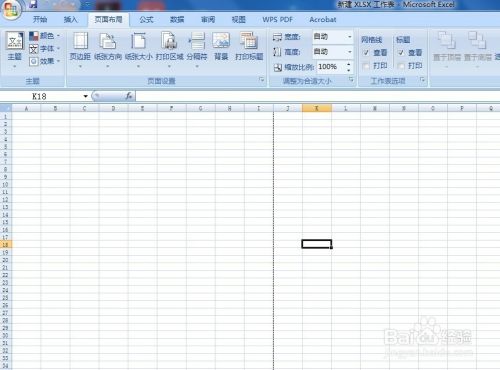Open the 调整为合适大小 dialog launcher
The width and height of the screenshot is (500, 370).
(x=351, y=79)
